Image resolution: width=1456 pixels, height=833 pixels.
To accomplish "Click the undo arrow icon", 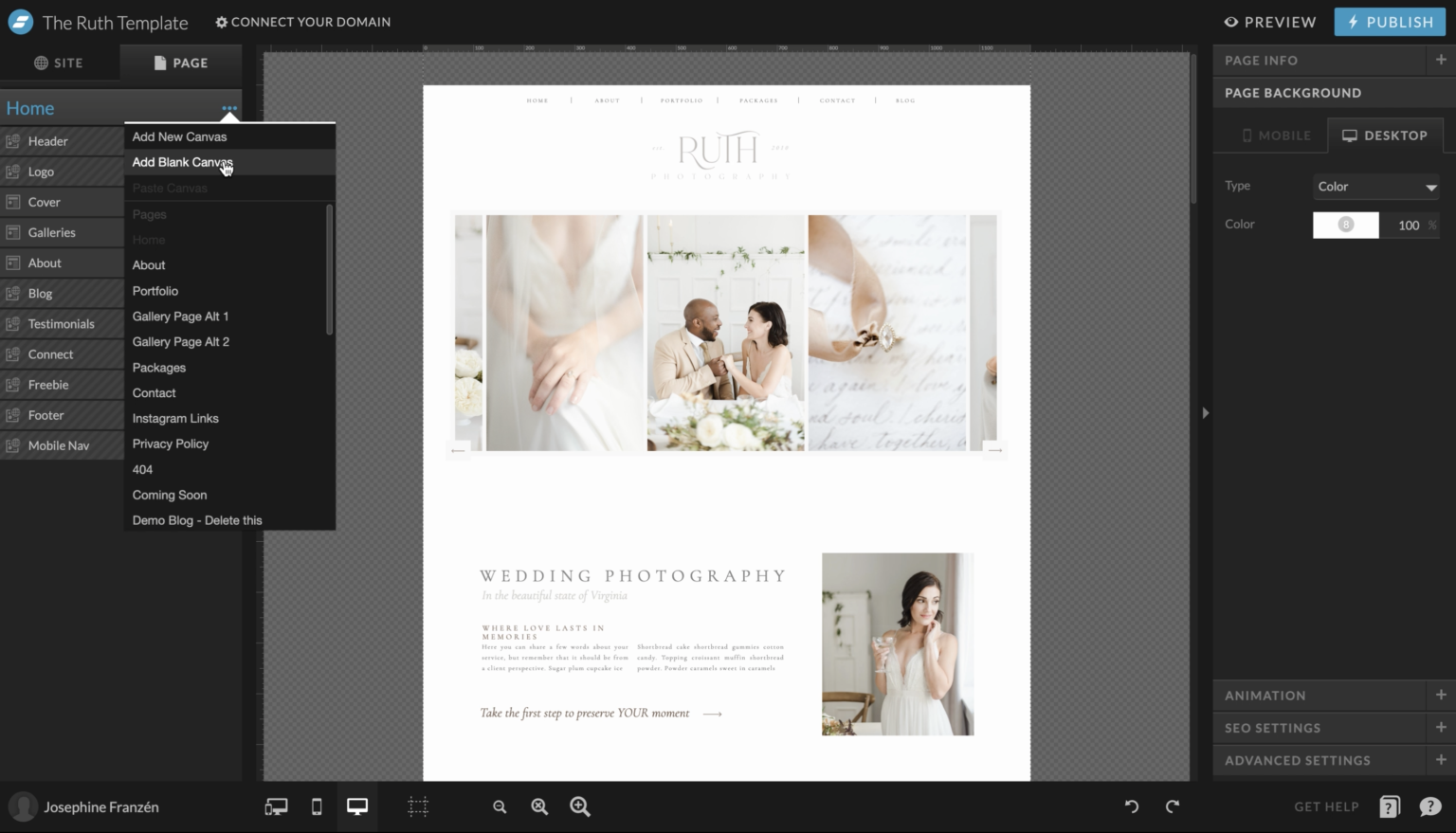I will 1131,806.
